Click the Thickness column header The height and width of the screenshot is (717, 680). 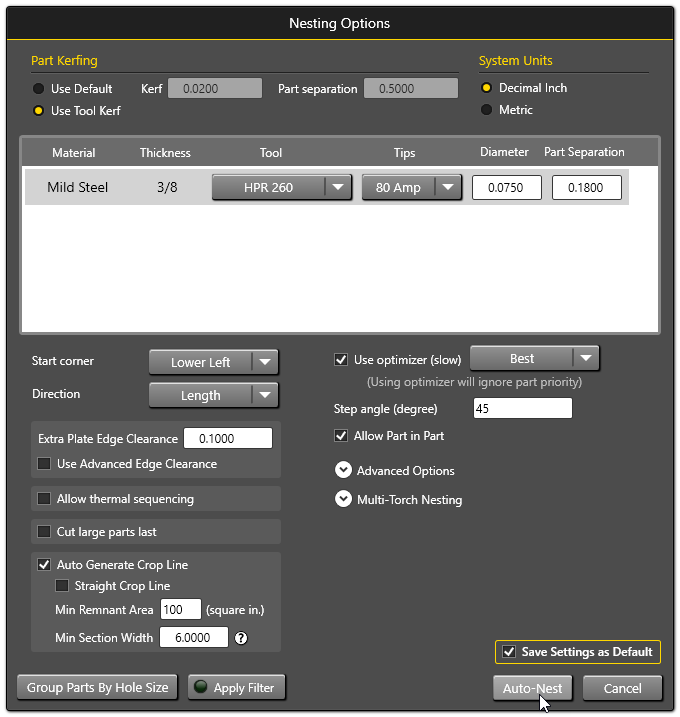coord(165,153)
